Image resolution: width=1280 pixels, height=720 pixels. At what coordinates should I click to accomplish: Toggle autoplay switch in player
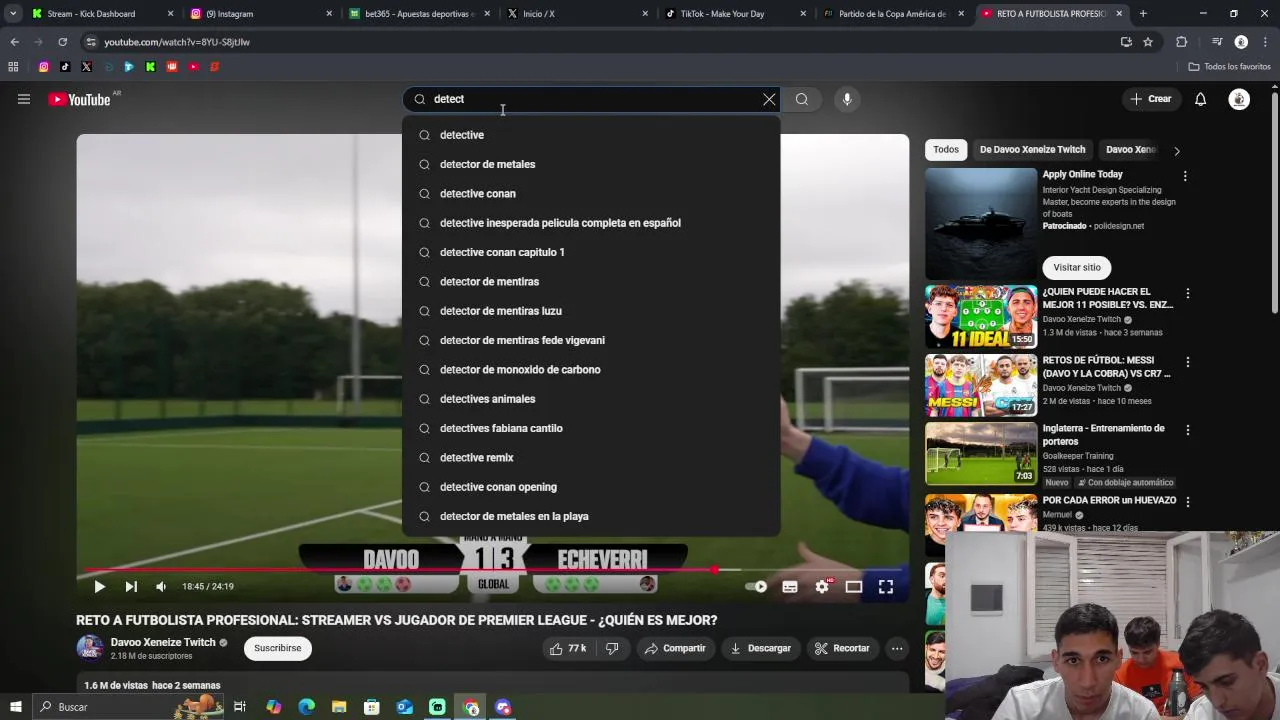757,587
